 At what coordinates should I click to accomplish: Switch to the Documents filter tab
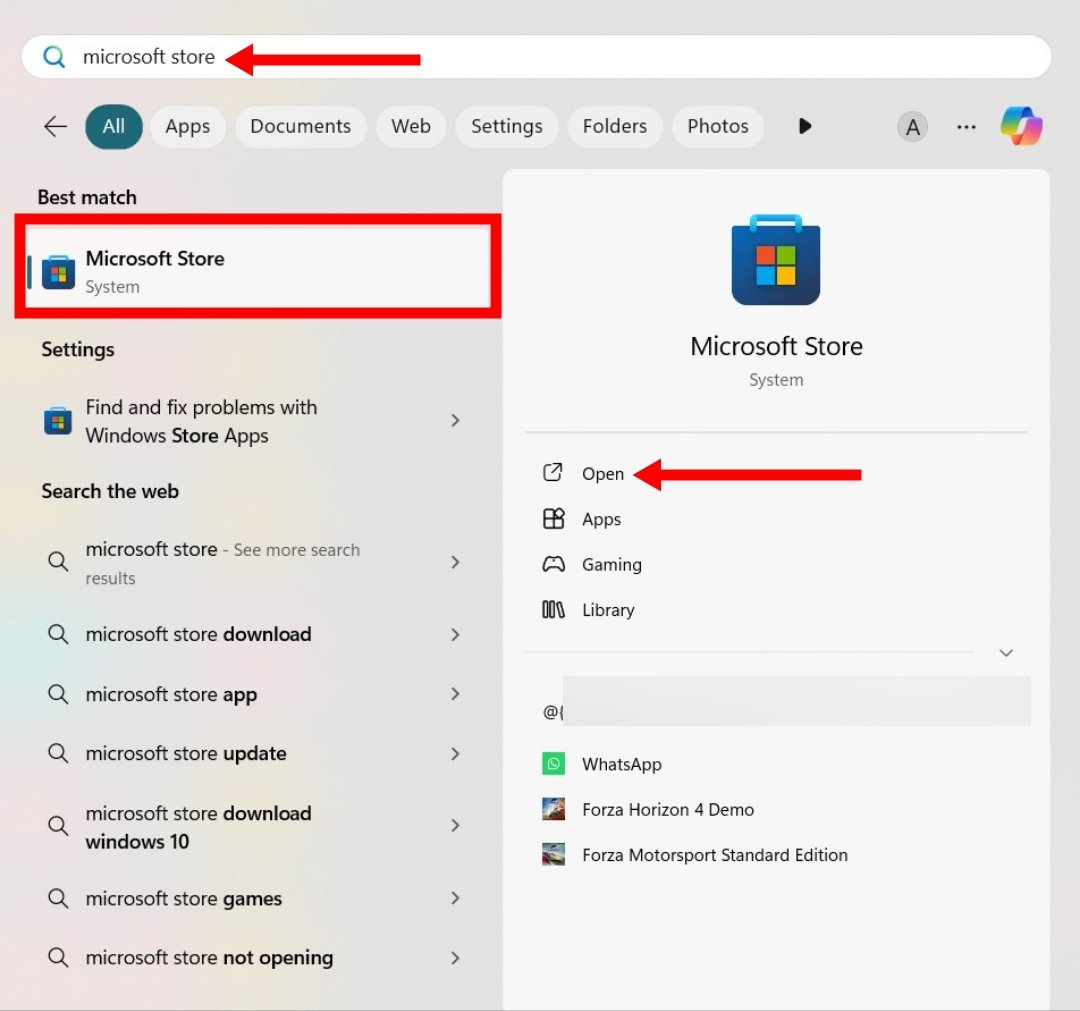coord(300,126)
